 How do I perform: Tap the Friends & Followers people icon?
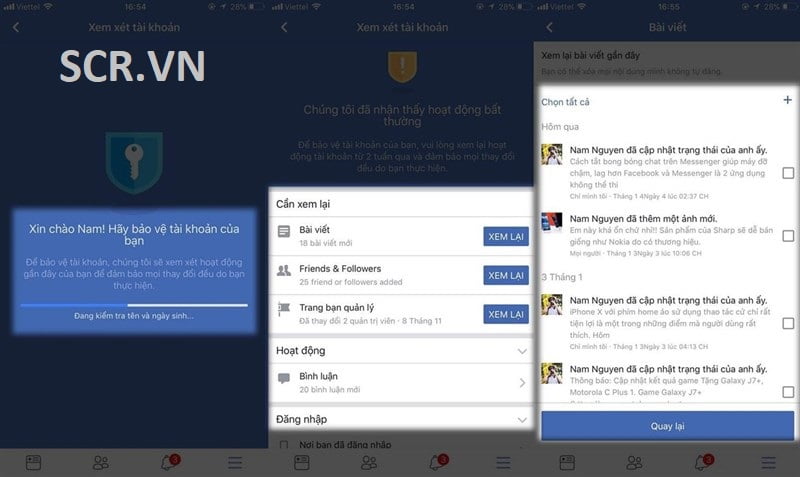coord(284,270)
